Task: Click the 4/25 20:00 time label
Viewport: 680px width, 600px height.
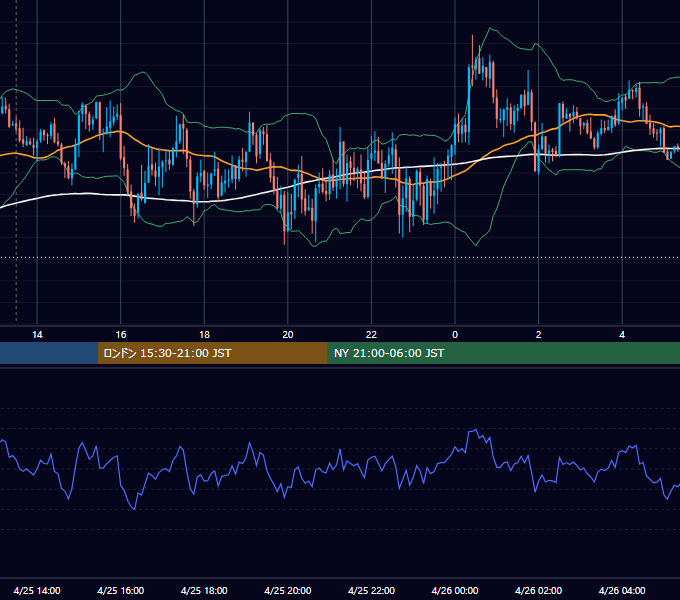Action: pos(288,590)
